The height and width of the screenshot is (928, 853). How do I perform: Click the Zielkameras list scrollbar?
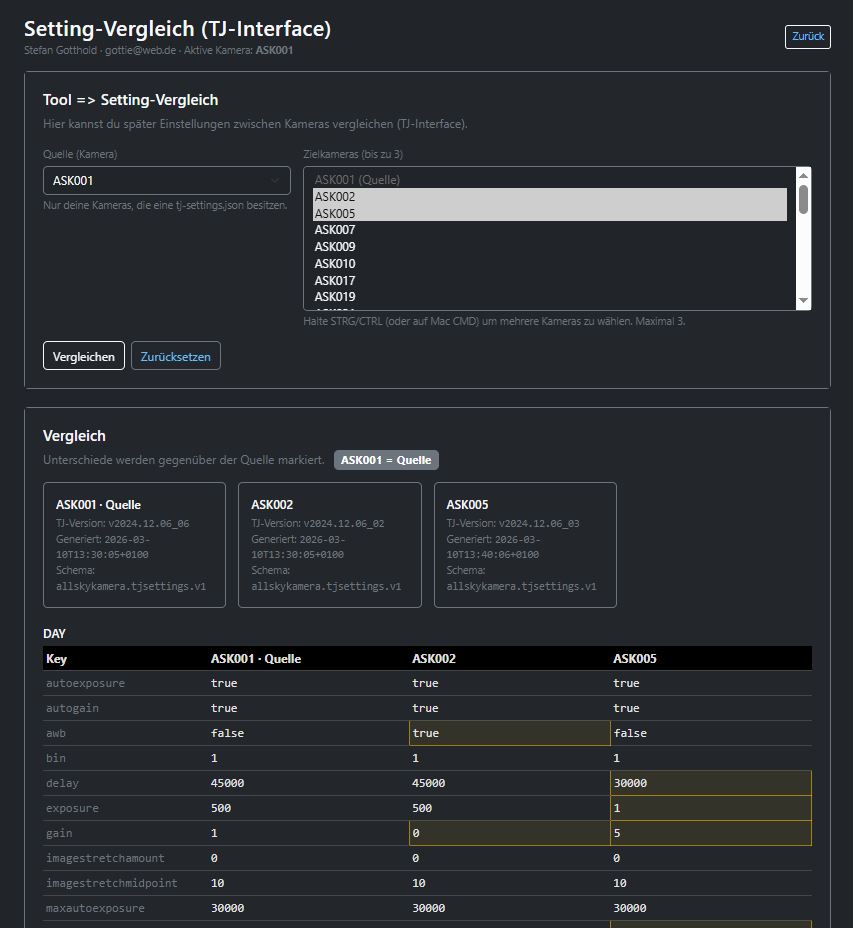[803, 200]
